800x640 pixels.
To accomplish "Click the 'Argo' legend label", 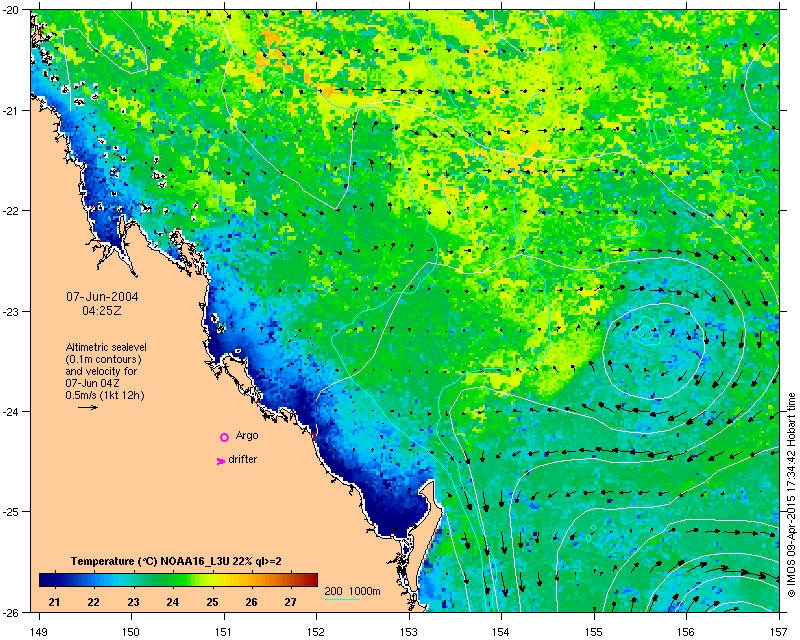I will [247, 436].
